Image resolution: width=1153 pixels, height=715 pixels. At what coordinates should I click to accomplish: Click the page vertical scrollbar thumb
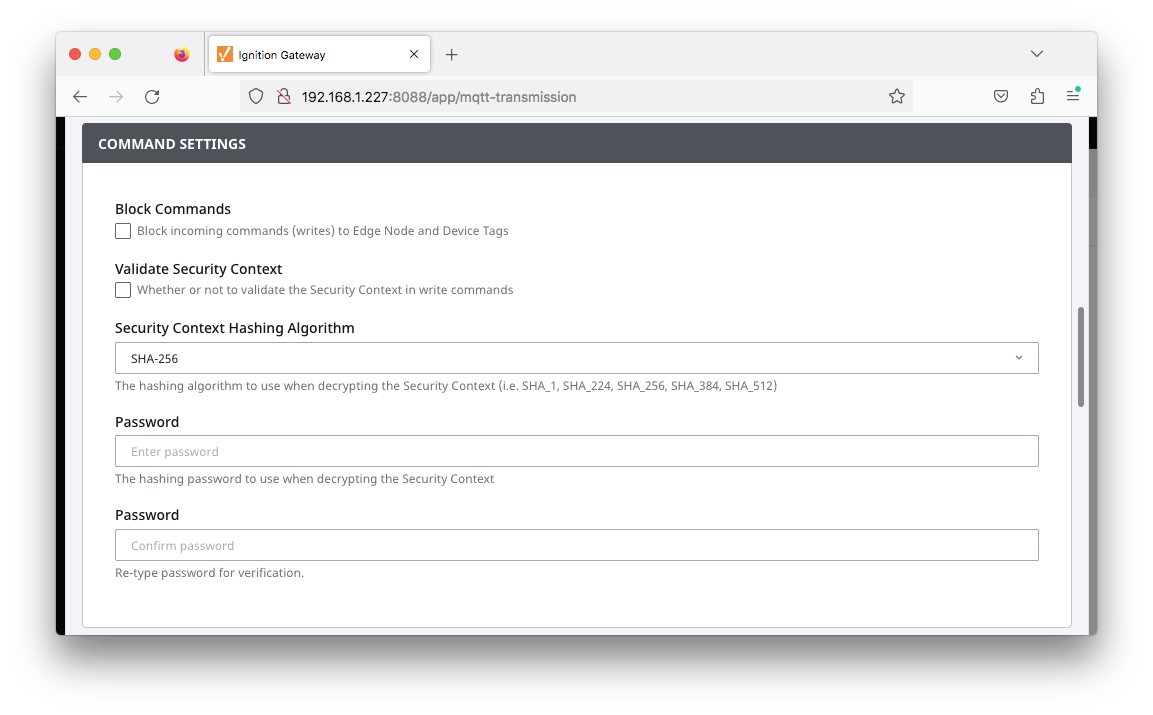[x=1081, y=357]
